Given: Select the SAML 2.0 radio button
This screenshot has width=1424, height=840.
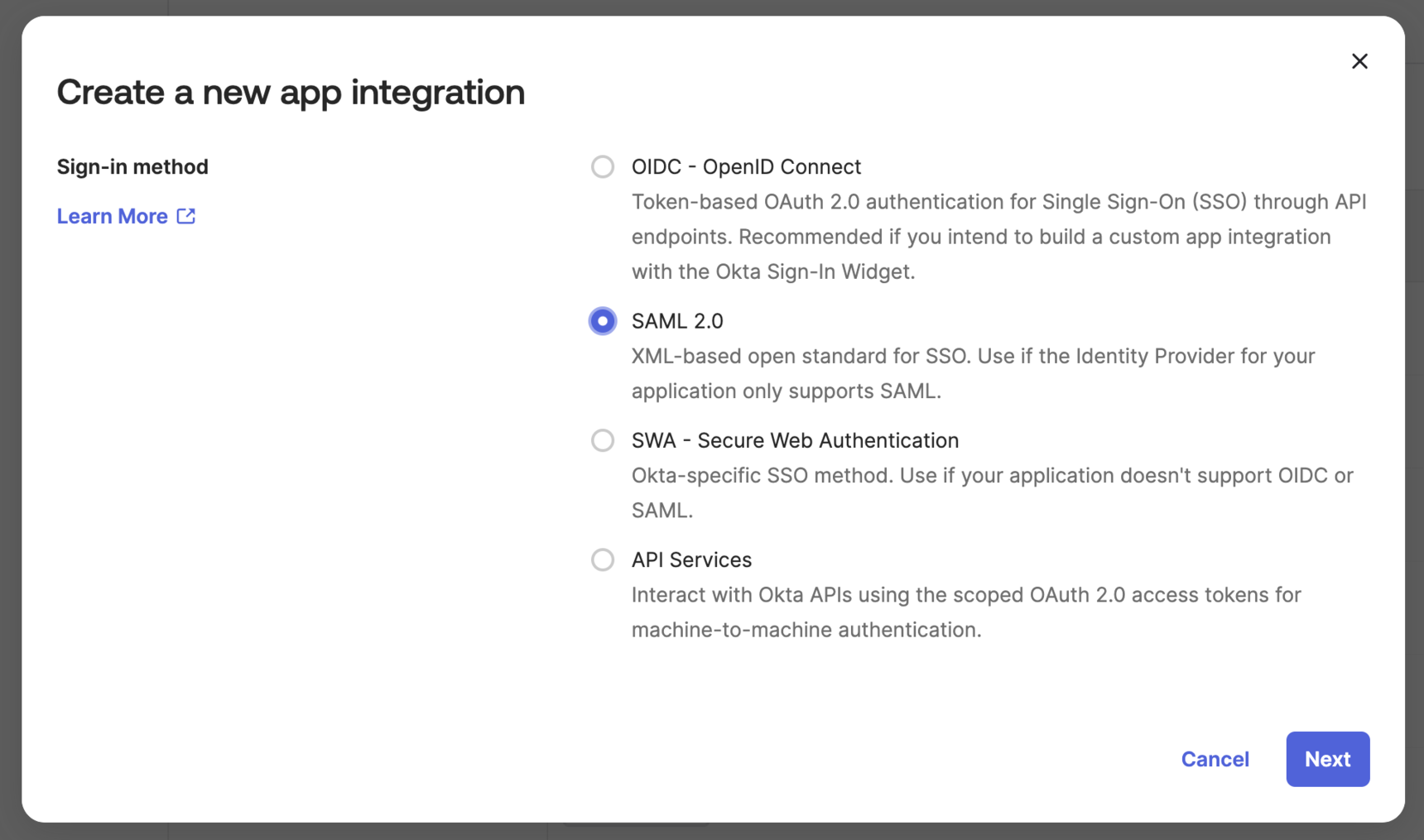Looking at the screenshot, I should 603,321.
